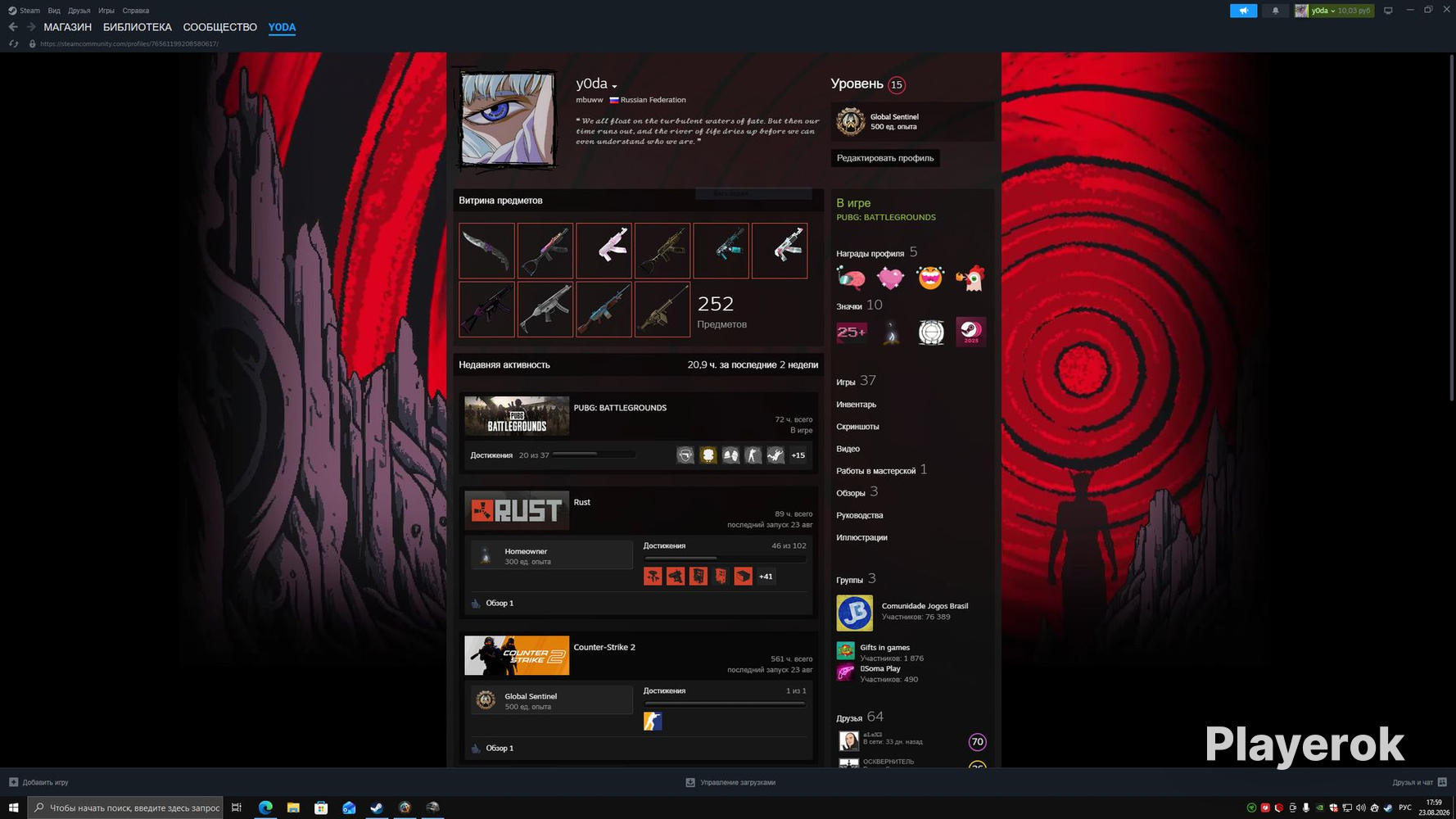
Task: Open Soma Play group avatar
Action: 845,672
